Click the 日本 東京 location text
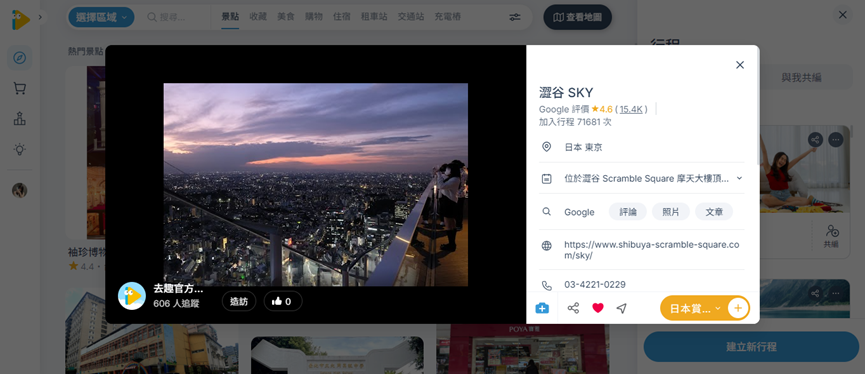Viewport: 865px width, 374px height. click(583, 147)
